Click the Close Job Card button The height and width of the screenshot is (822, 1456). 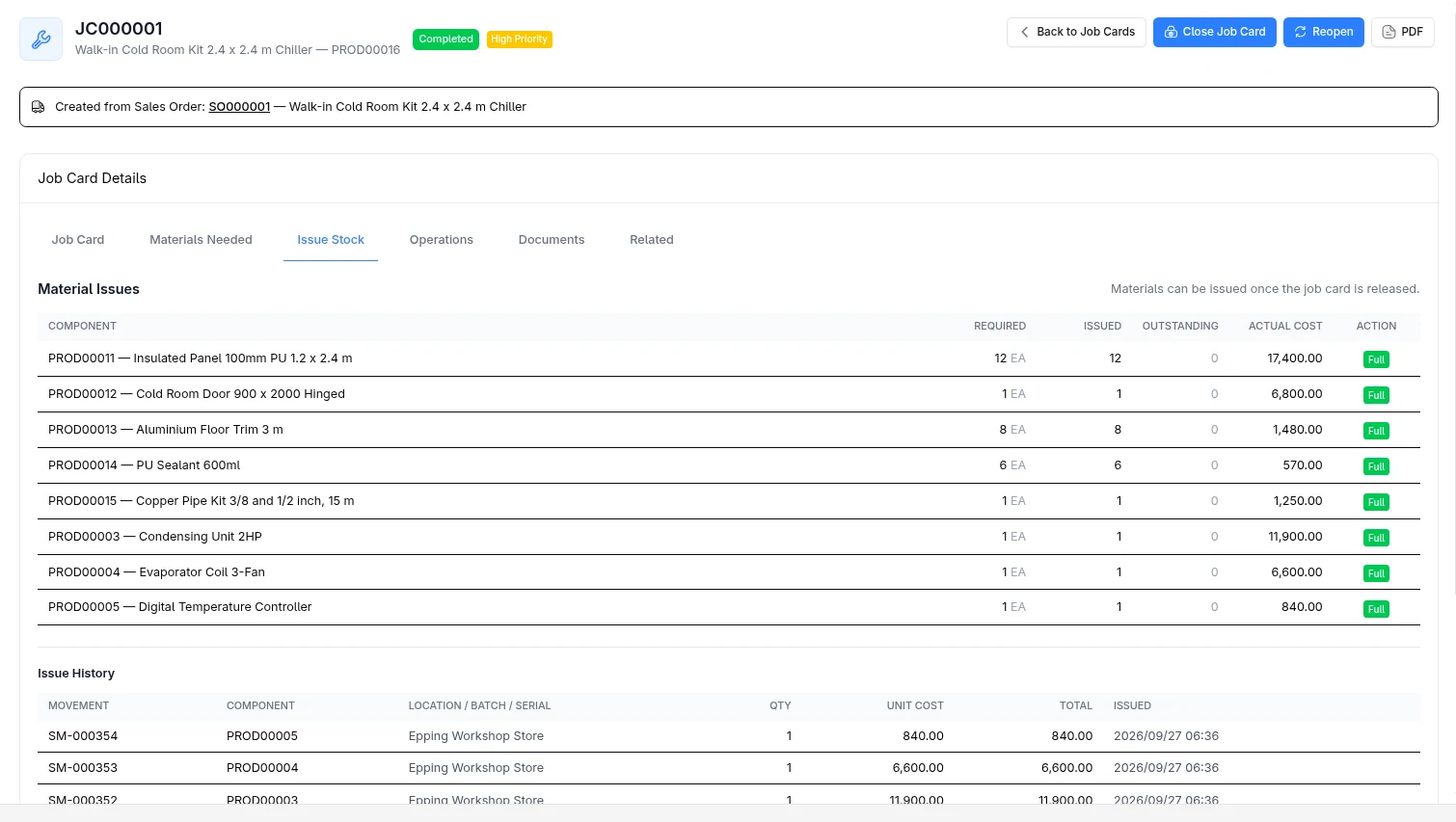click(x=1215, y=32)
